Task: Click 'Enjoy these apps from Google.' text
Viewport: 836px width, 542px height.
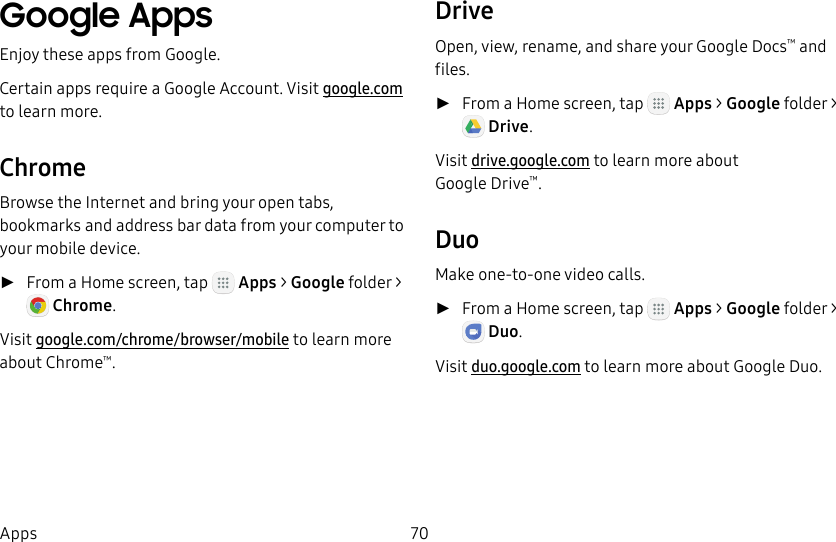Action: 110,54
